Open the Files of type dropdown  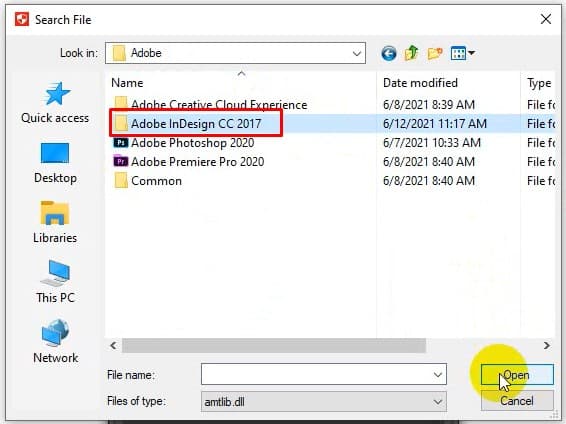pos(323,402)
